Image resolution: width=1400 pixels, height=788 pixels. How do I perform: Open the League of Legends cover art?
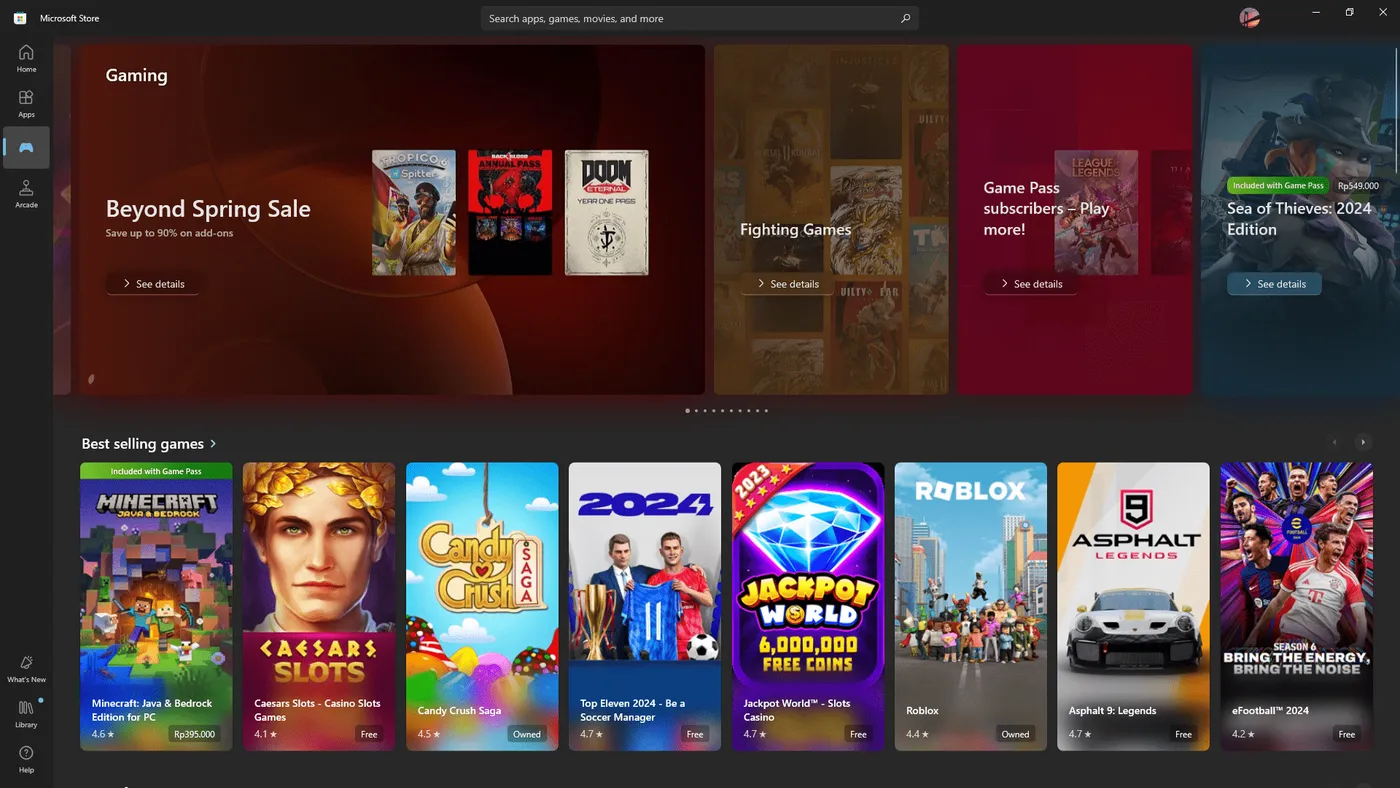point(1096,212)
